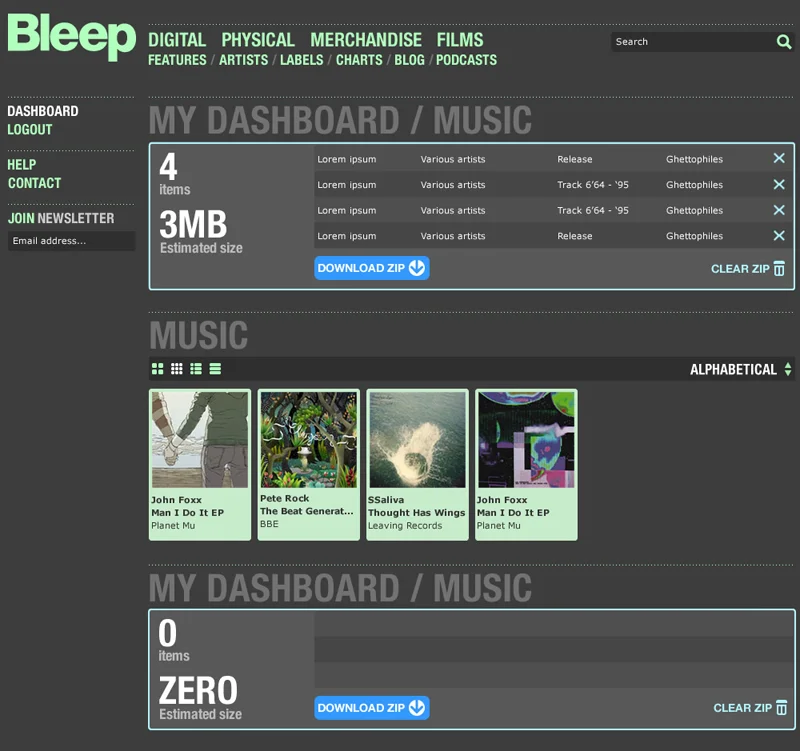Screen dimensions: 800x751
Task: Click the search magnifier icon
Action: pyautogui.click(x=784, y=41)
